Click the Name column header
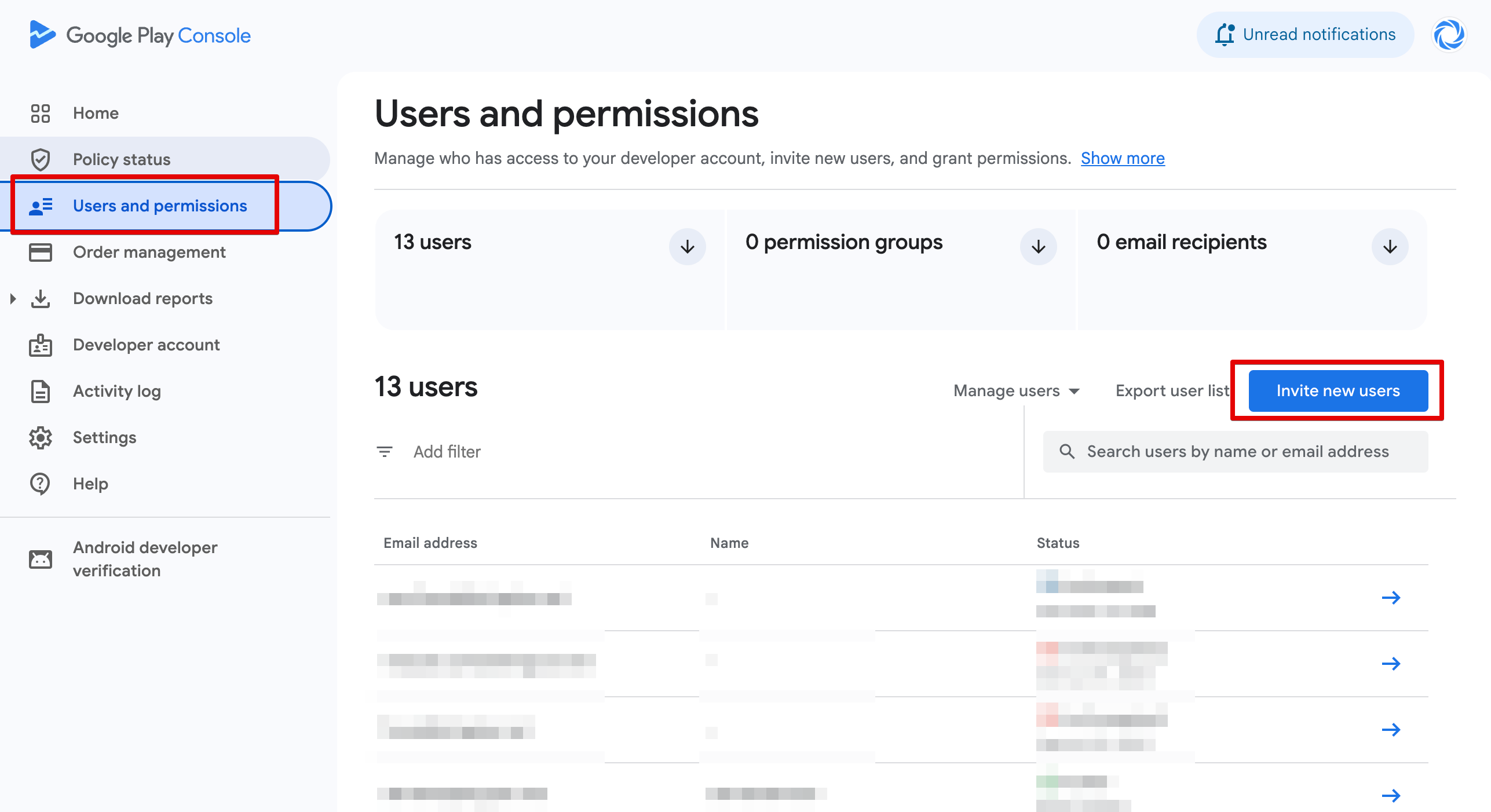Screen dimensions: 1491x812 click(x=729, y=543)
